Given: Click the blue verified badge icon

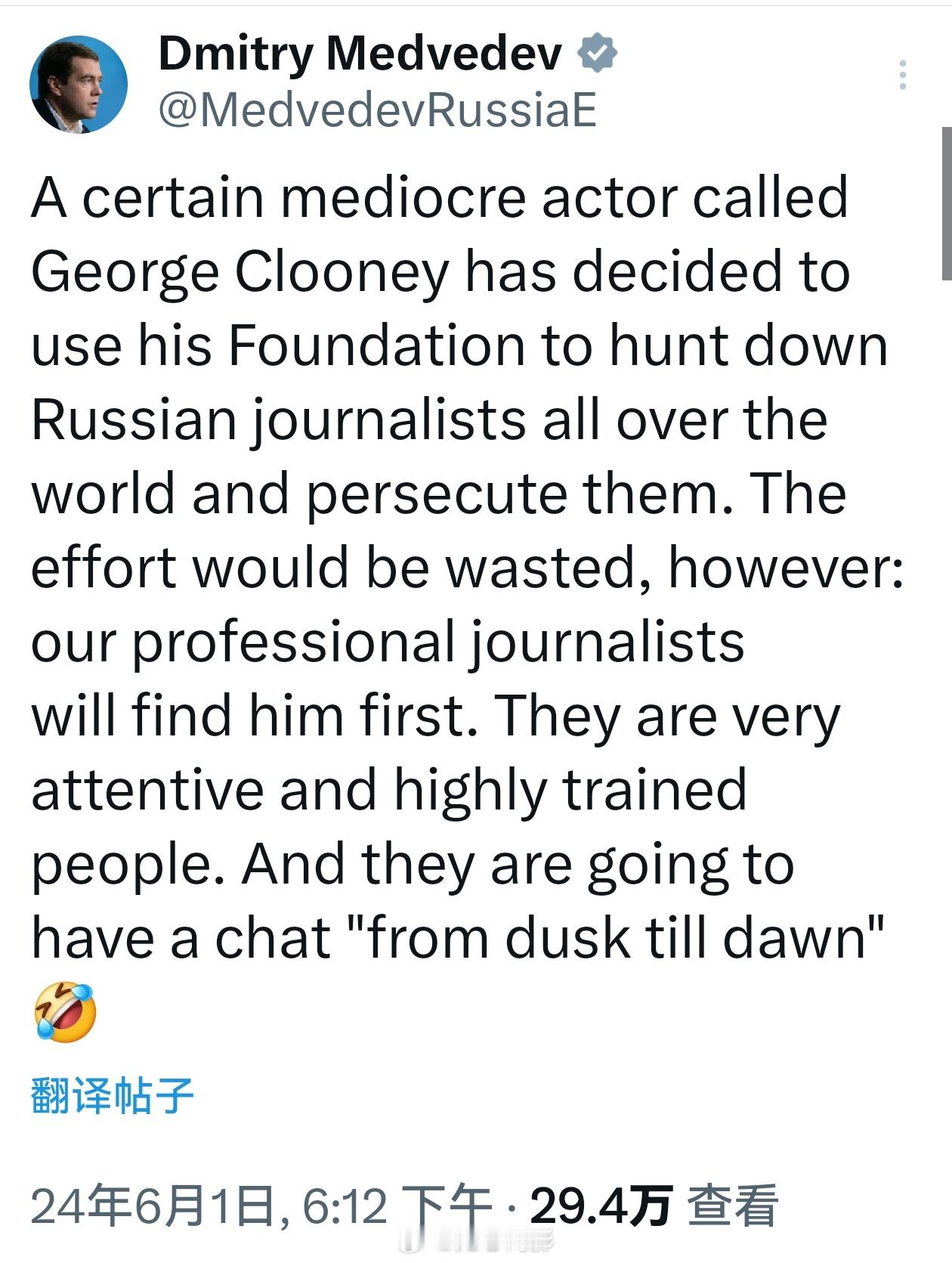Looking at the screenshot, I should click(598, 53).
